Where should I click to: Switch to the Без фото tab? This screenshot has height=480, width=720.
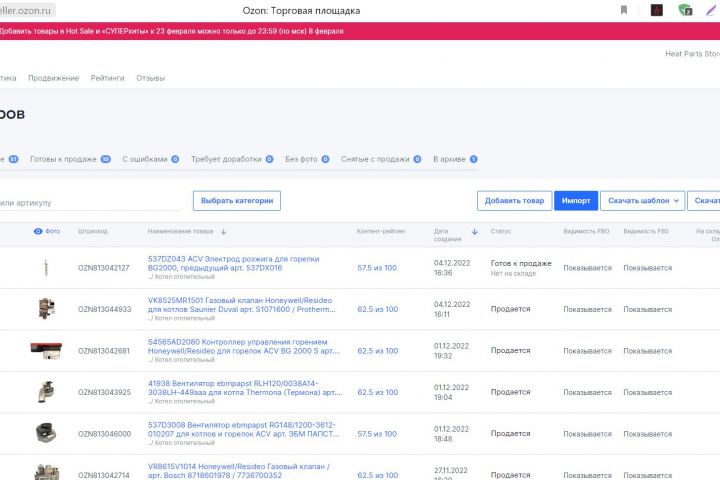coord(307,159)
